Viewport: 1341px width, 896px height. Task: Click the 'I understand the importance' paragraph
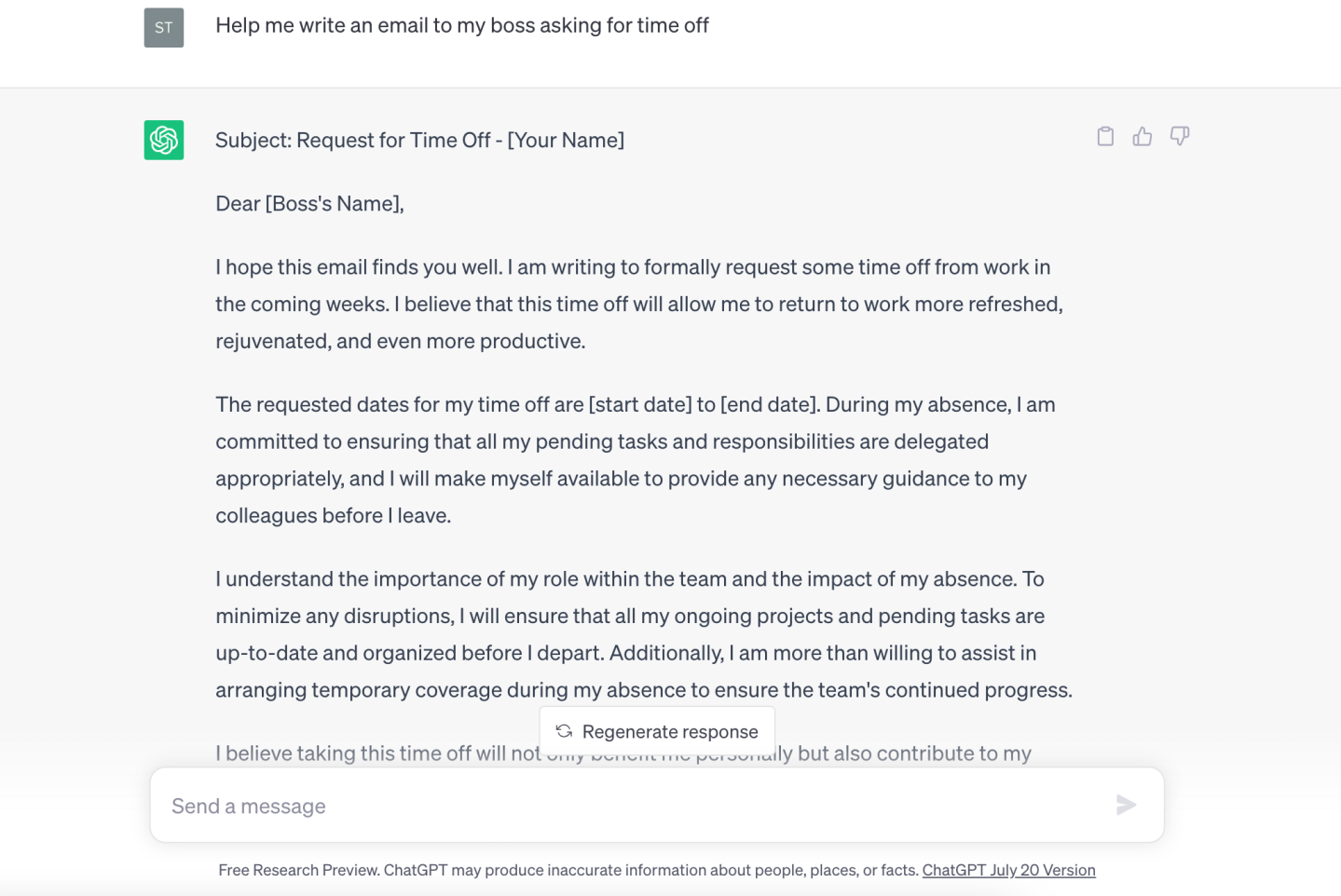643,634
